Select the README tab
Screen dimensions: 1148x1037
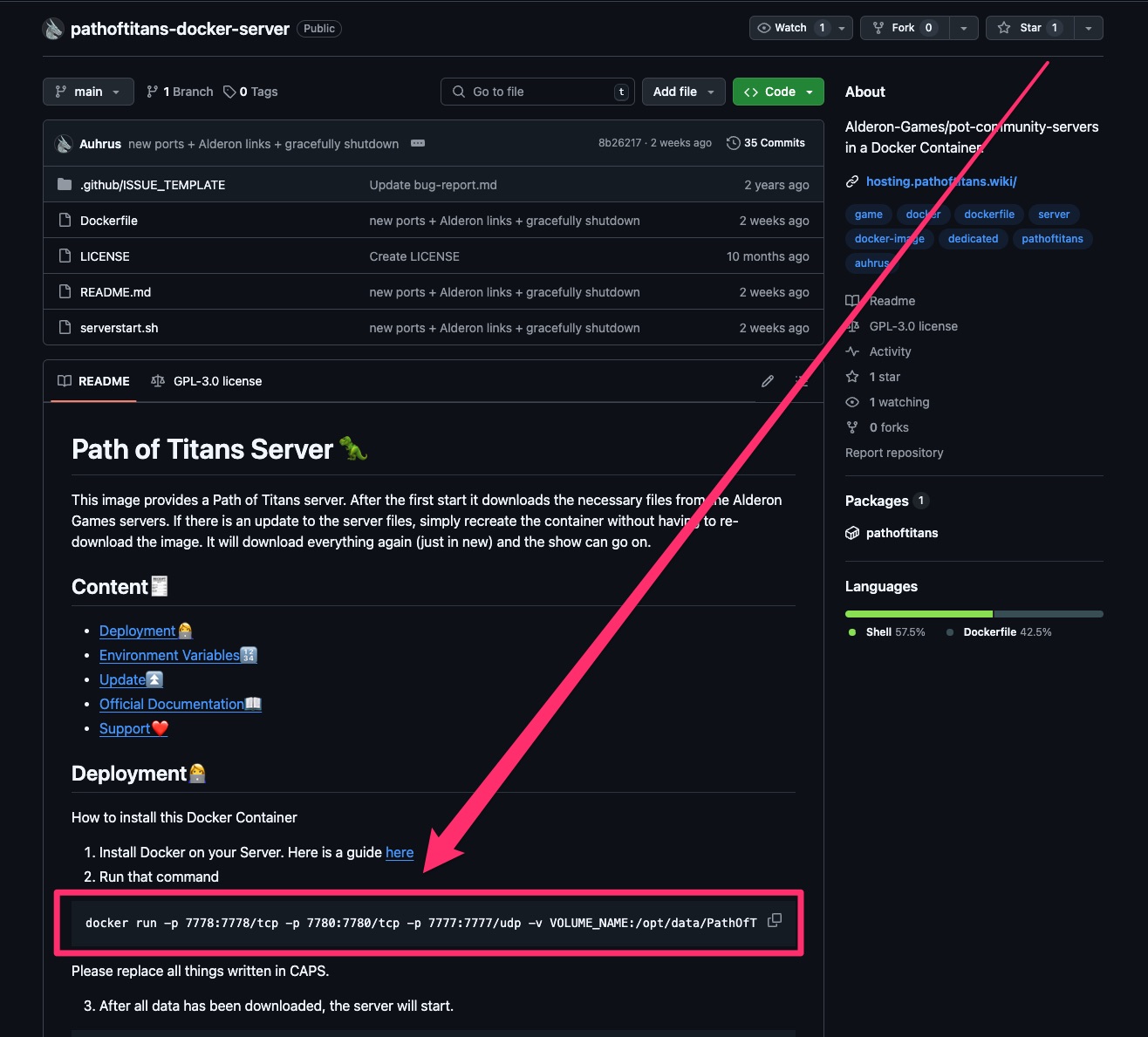click(x=92, y=381)
